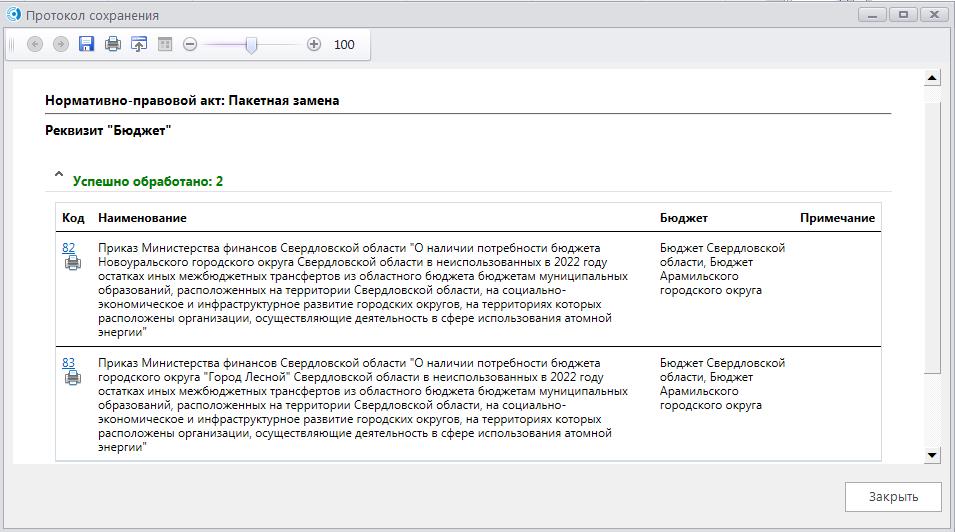Click the budget cell in row 83

(722, 384)
